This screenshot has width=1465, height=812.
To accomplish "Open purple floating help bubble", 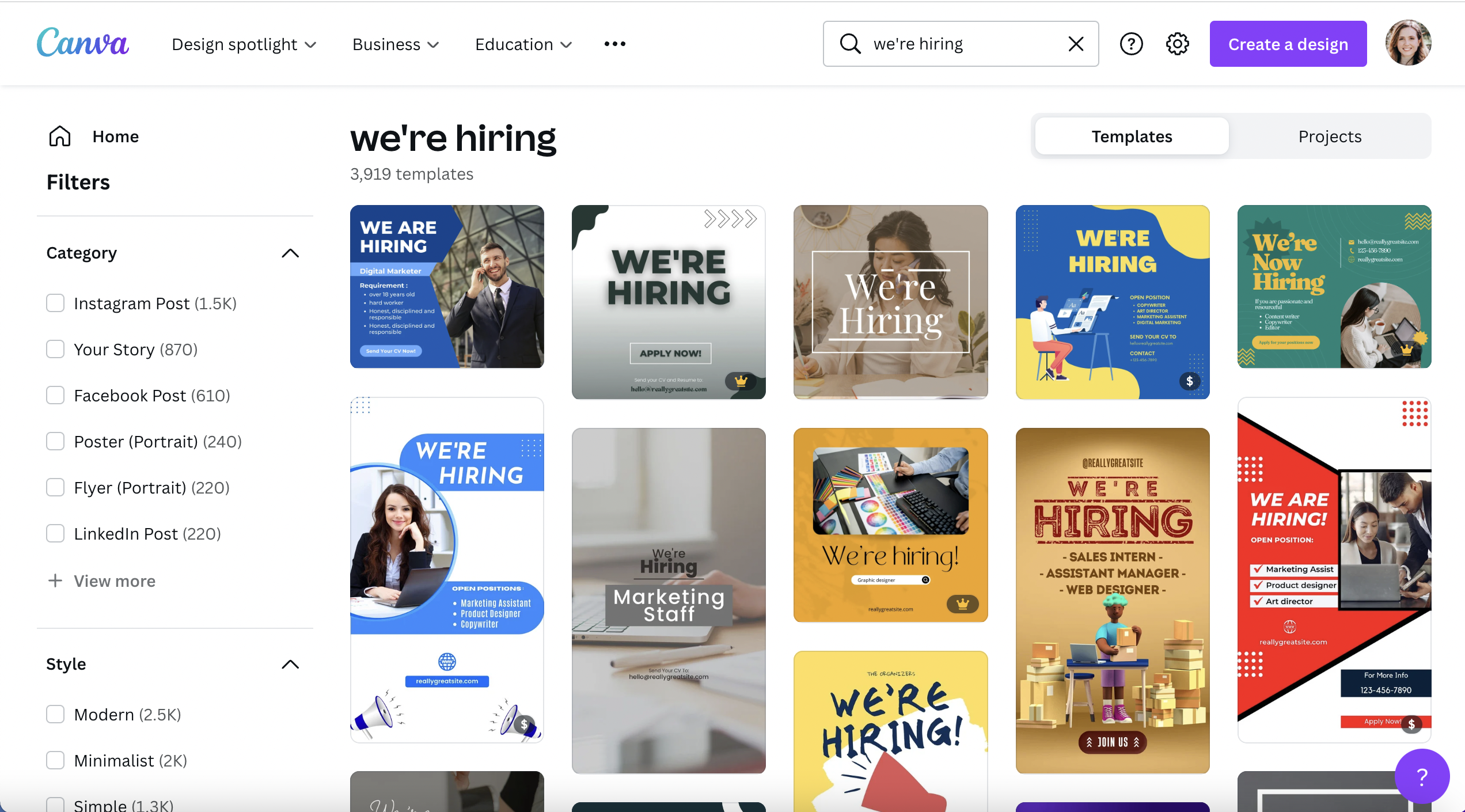I will tap(1421, 776).
